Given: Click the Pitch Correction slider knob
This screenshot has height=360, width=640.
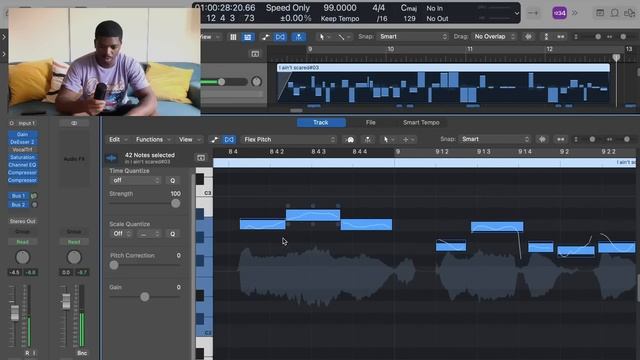Looking at the screenshot, I should coord(114,265).
